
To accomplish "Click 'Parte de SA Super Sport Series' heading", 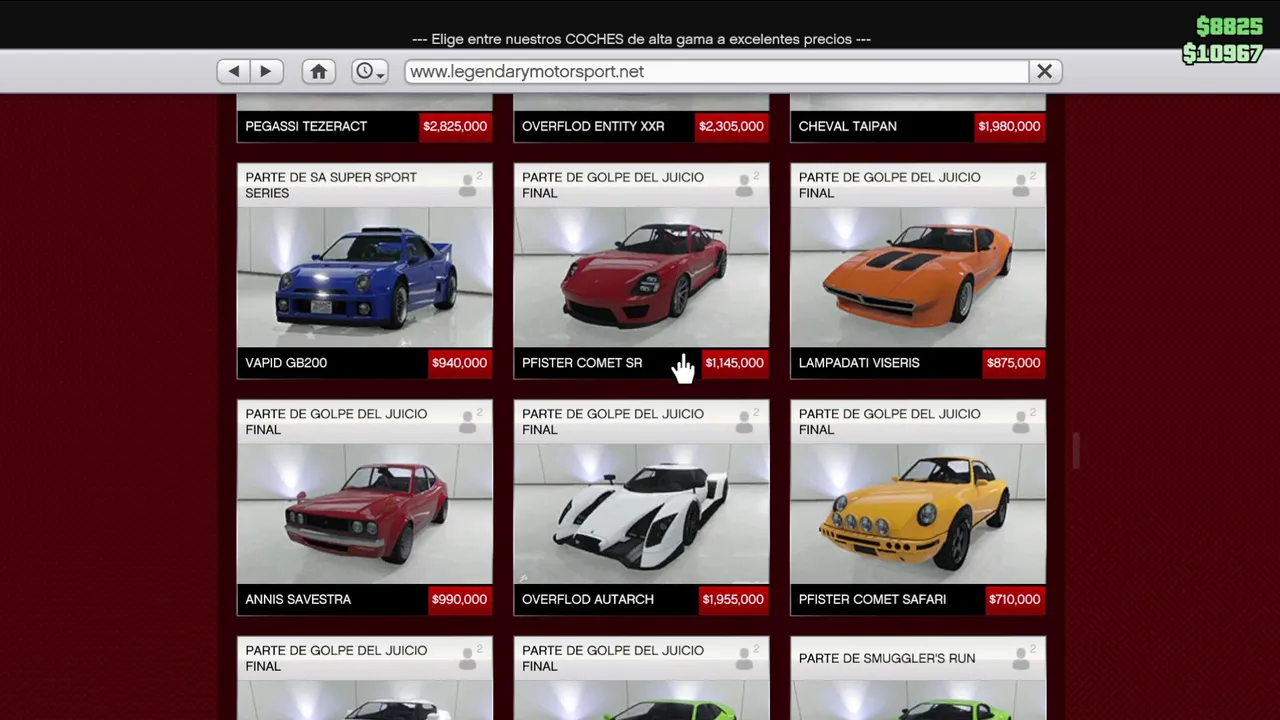I will tap(331, 185).
